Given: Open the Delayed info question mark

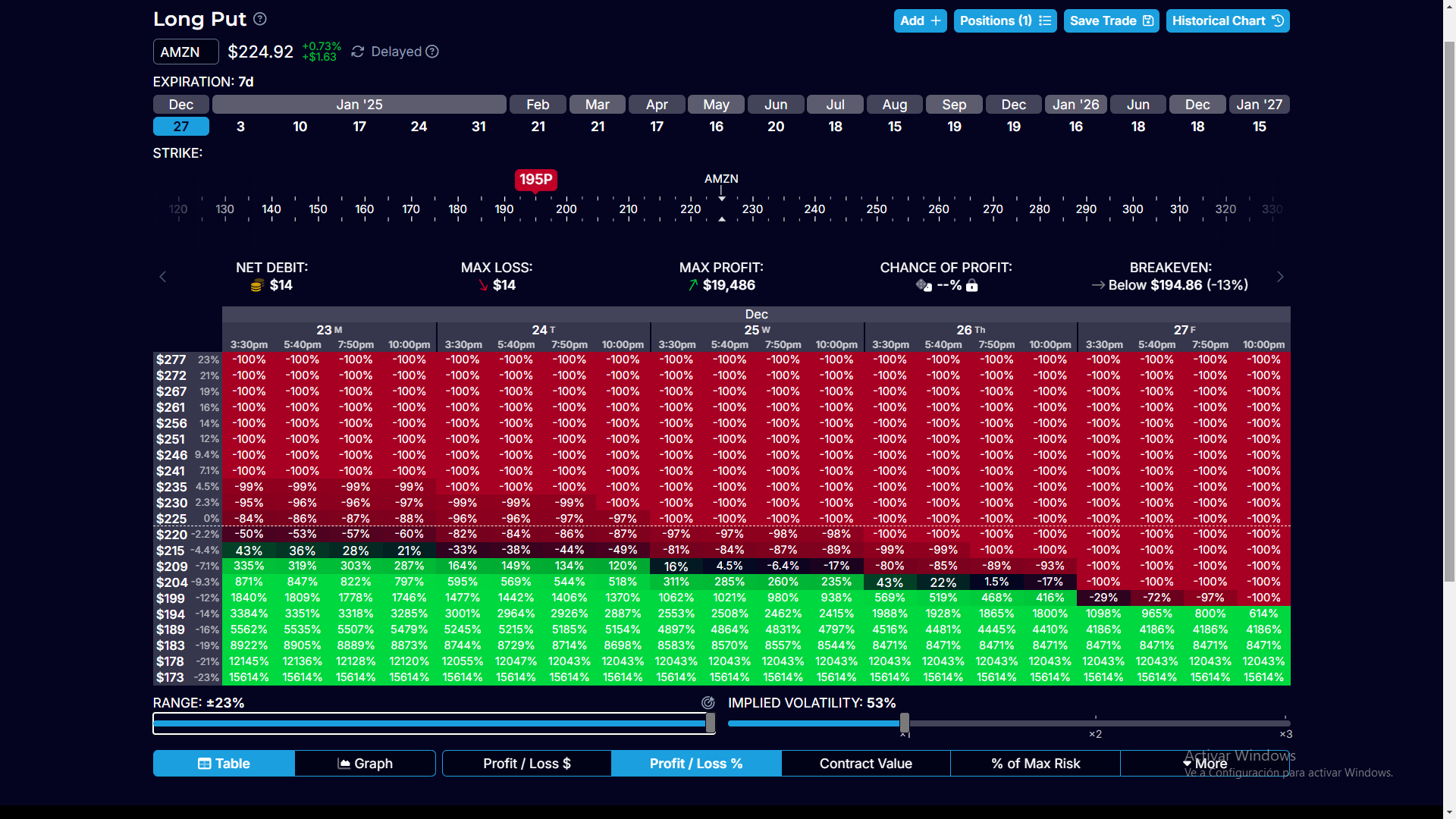Looking at the screenshot, I should (x=432, y=52).
